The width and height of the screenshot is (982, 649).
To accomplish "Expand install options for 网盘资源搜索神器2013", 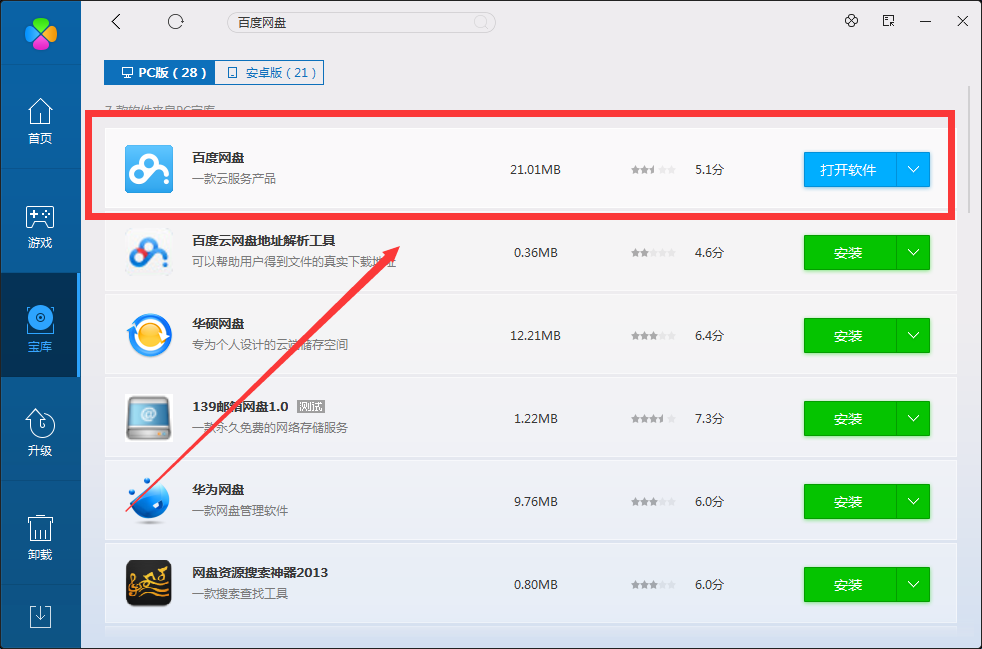I will tap(913, 584).
